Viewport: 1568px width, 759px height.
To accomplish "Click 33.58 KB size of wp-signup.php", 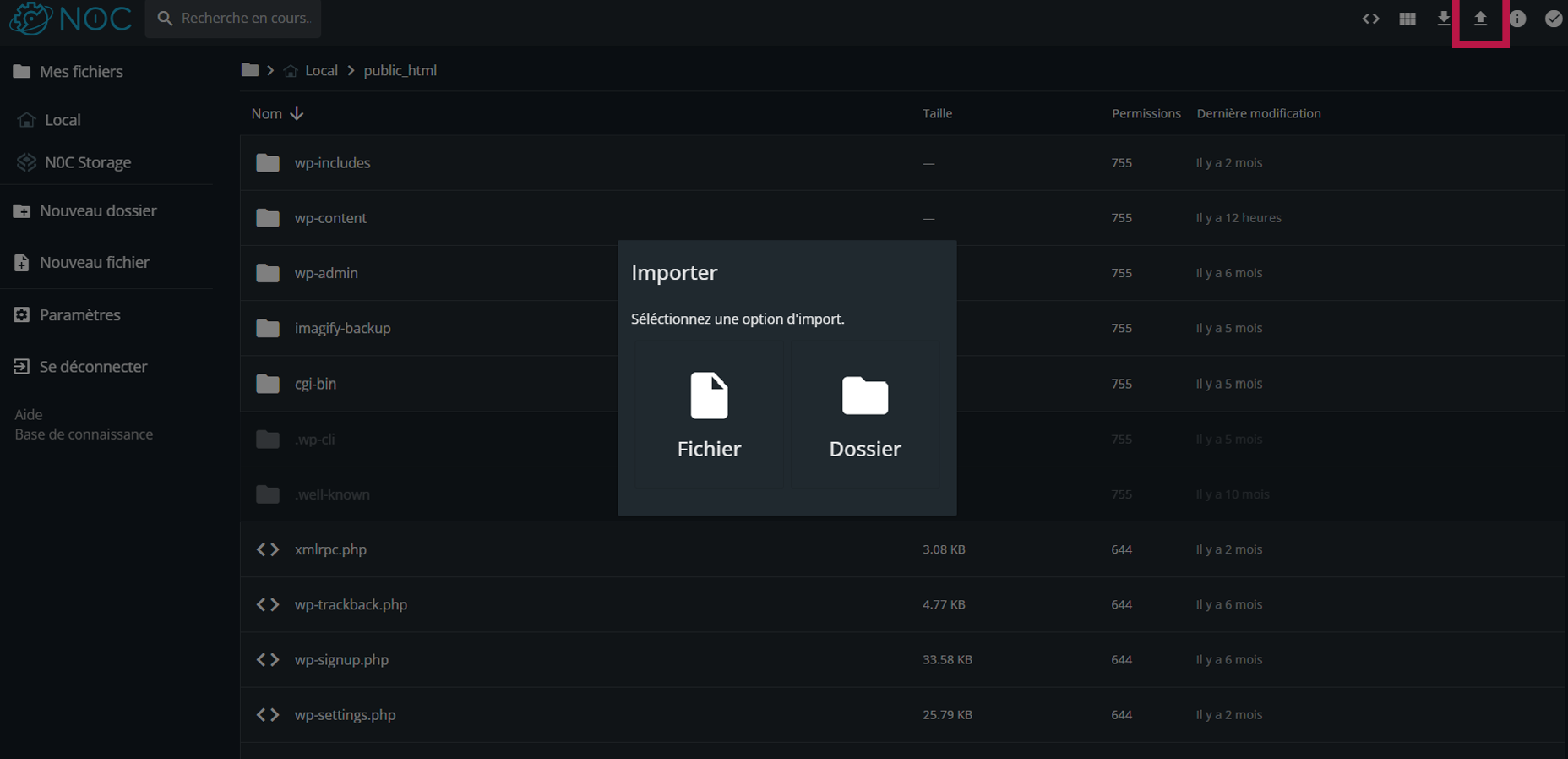I will pyautogui.click(x=947, y=660).
